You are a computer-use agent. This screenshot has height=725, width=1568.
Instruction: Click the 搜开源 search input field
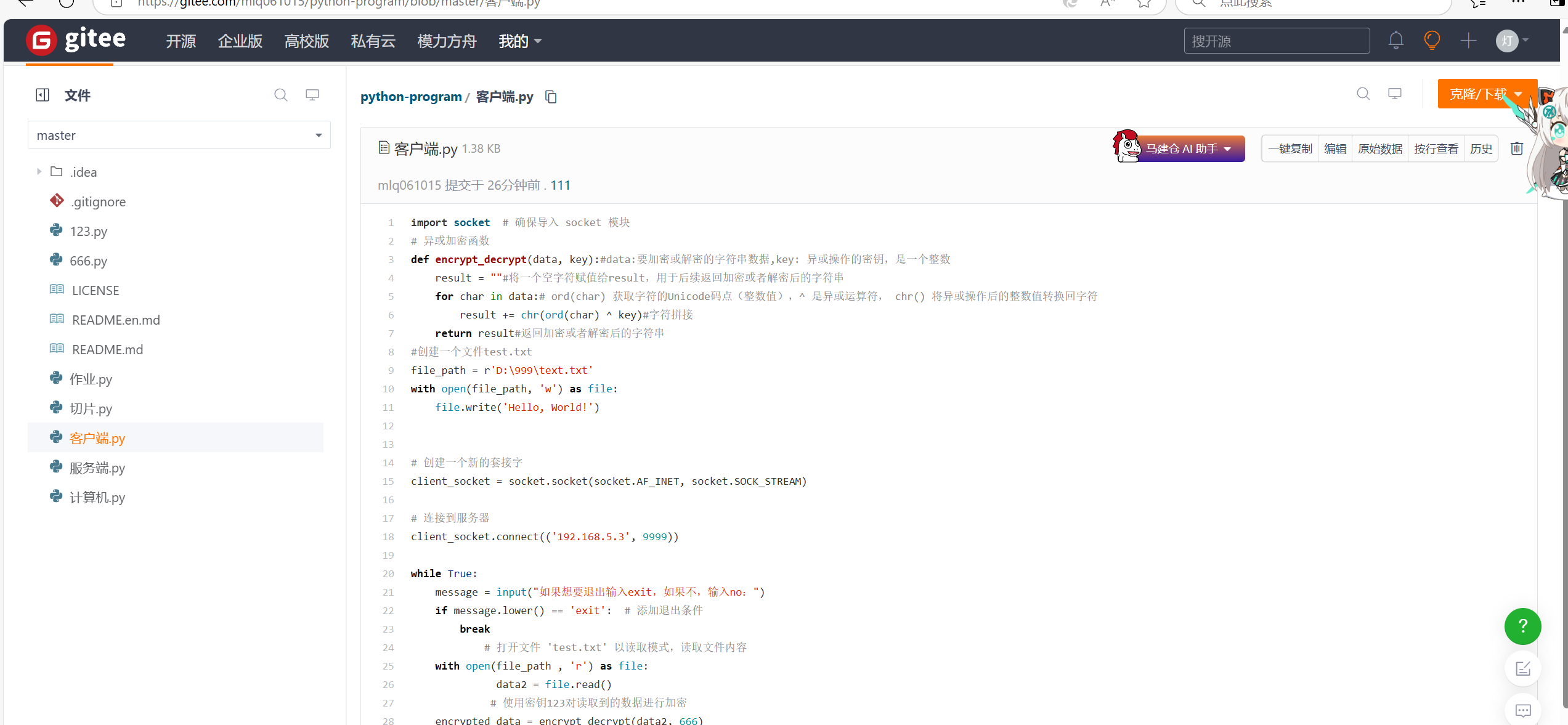[x=1276, y=41]
